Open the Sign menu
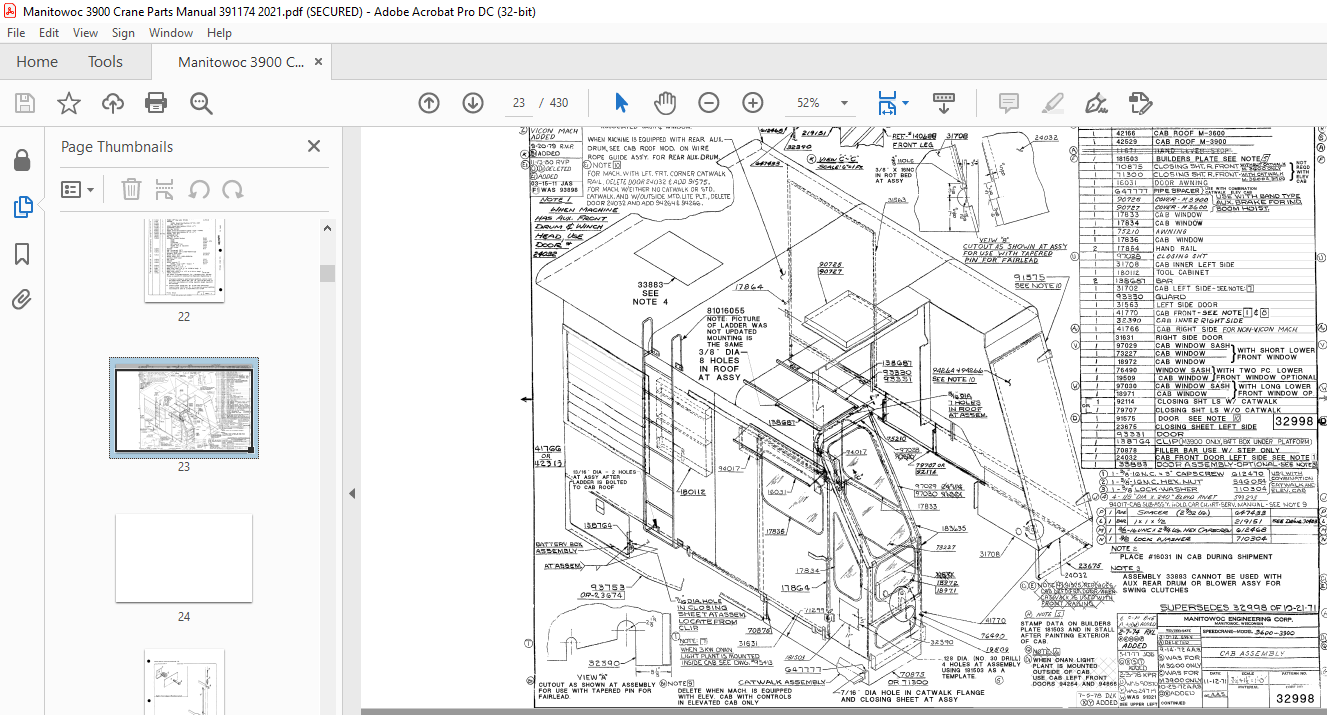Viewport: 1327px width, 715px height. 123,32
